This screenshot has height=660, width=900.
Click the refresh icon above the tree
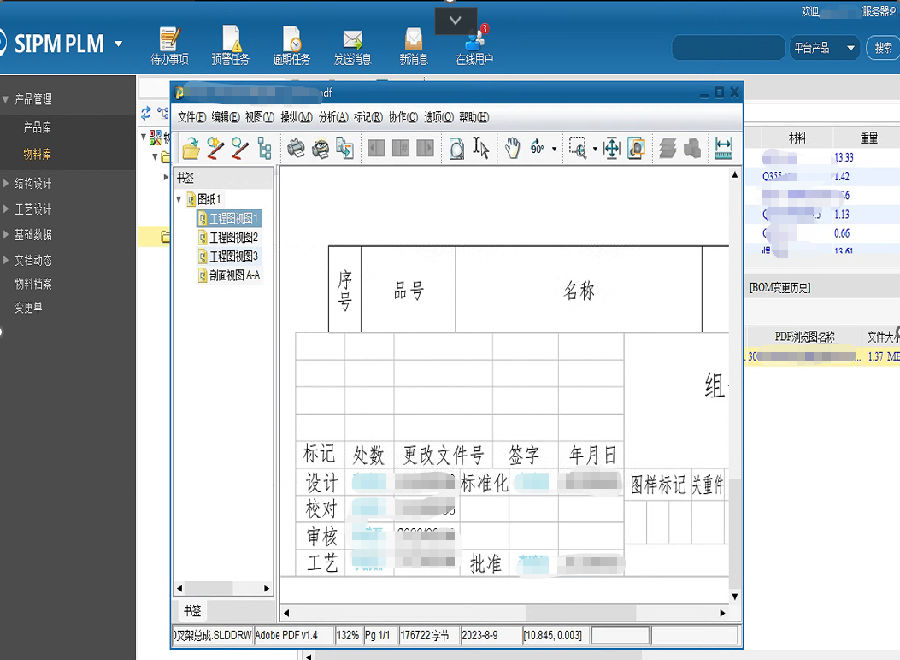[146, 113]
